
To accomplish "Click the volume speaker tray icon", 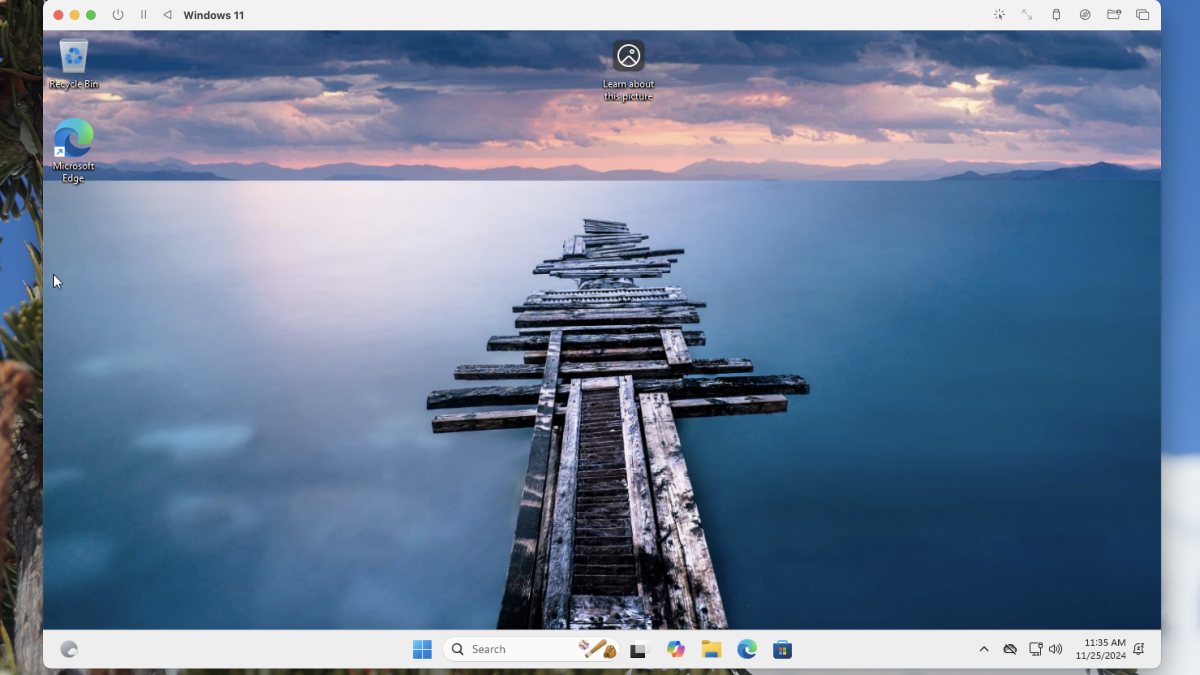I will (x=1055, y=649).
